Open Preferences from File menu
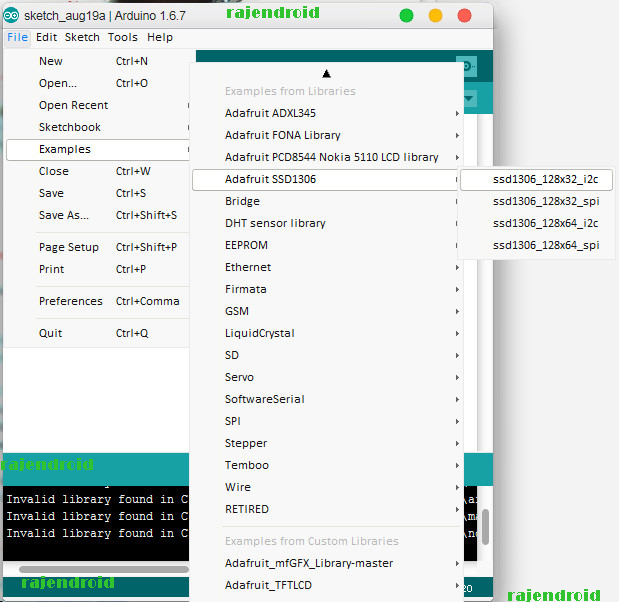 pos(98,302)
